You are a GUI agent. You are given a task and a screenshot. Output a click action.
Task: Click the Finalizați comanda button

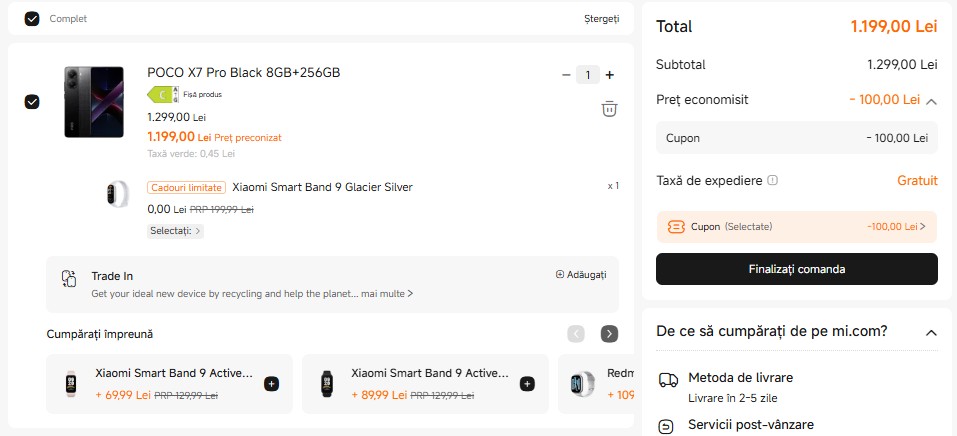796,269
